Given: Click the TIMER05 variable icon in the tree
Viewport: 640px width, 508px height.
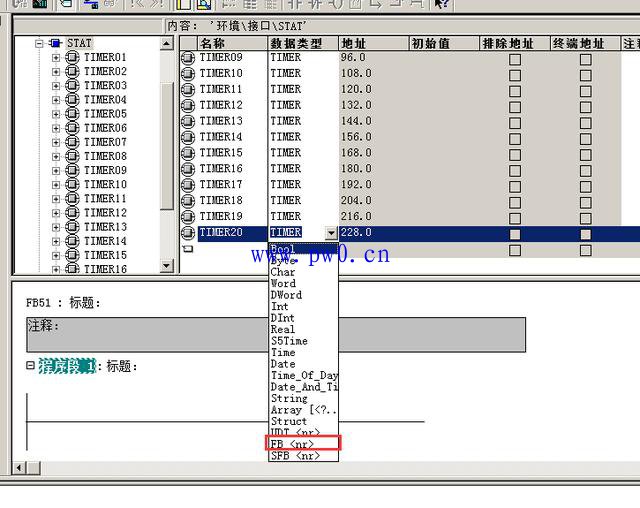Looking at the screenshot, I should pyautogui.click(x=72, y=114).
